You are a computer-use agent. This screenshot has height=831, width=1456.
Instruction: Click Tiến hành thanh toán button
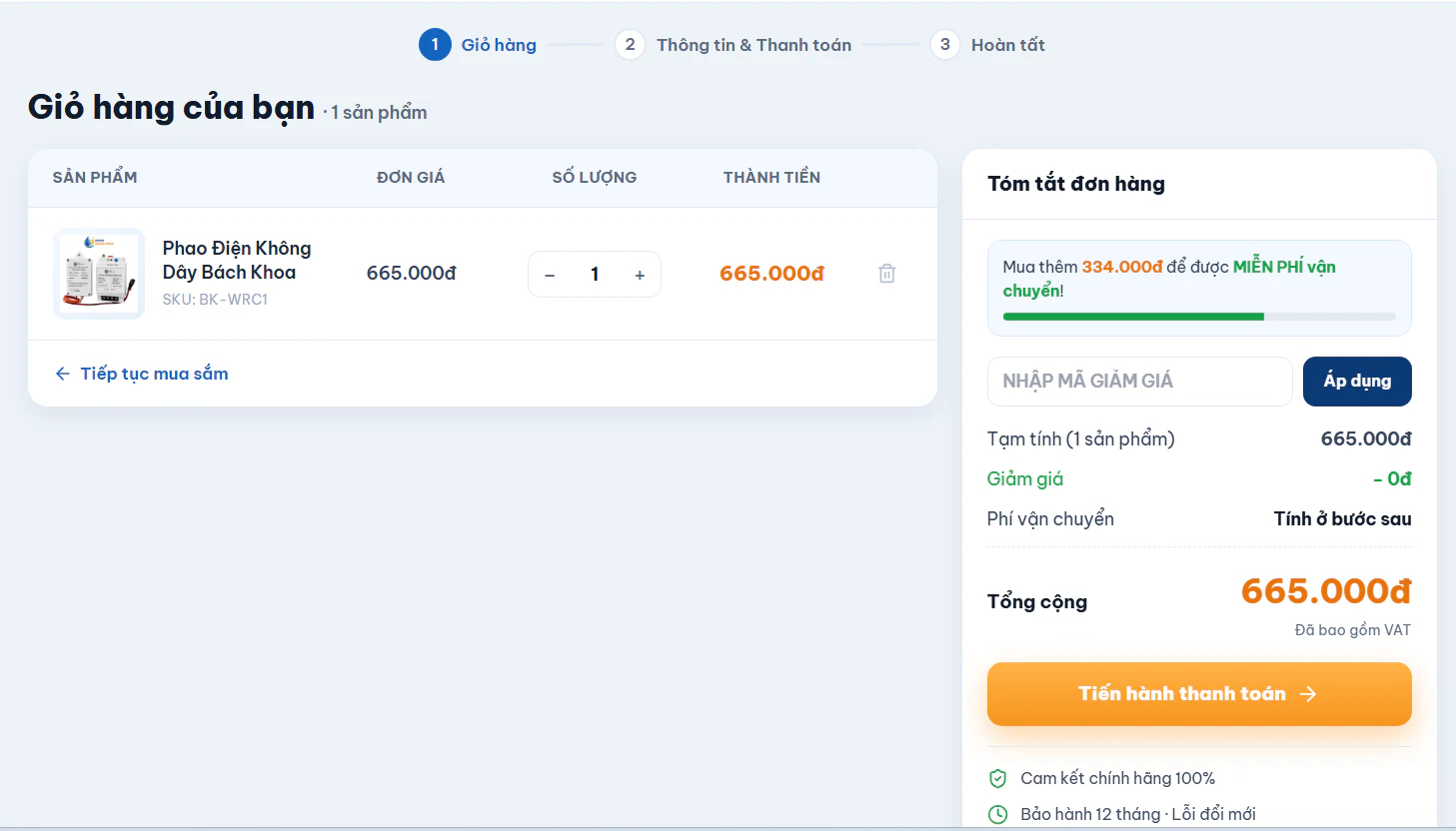[x=1199, y=694]
